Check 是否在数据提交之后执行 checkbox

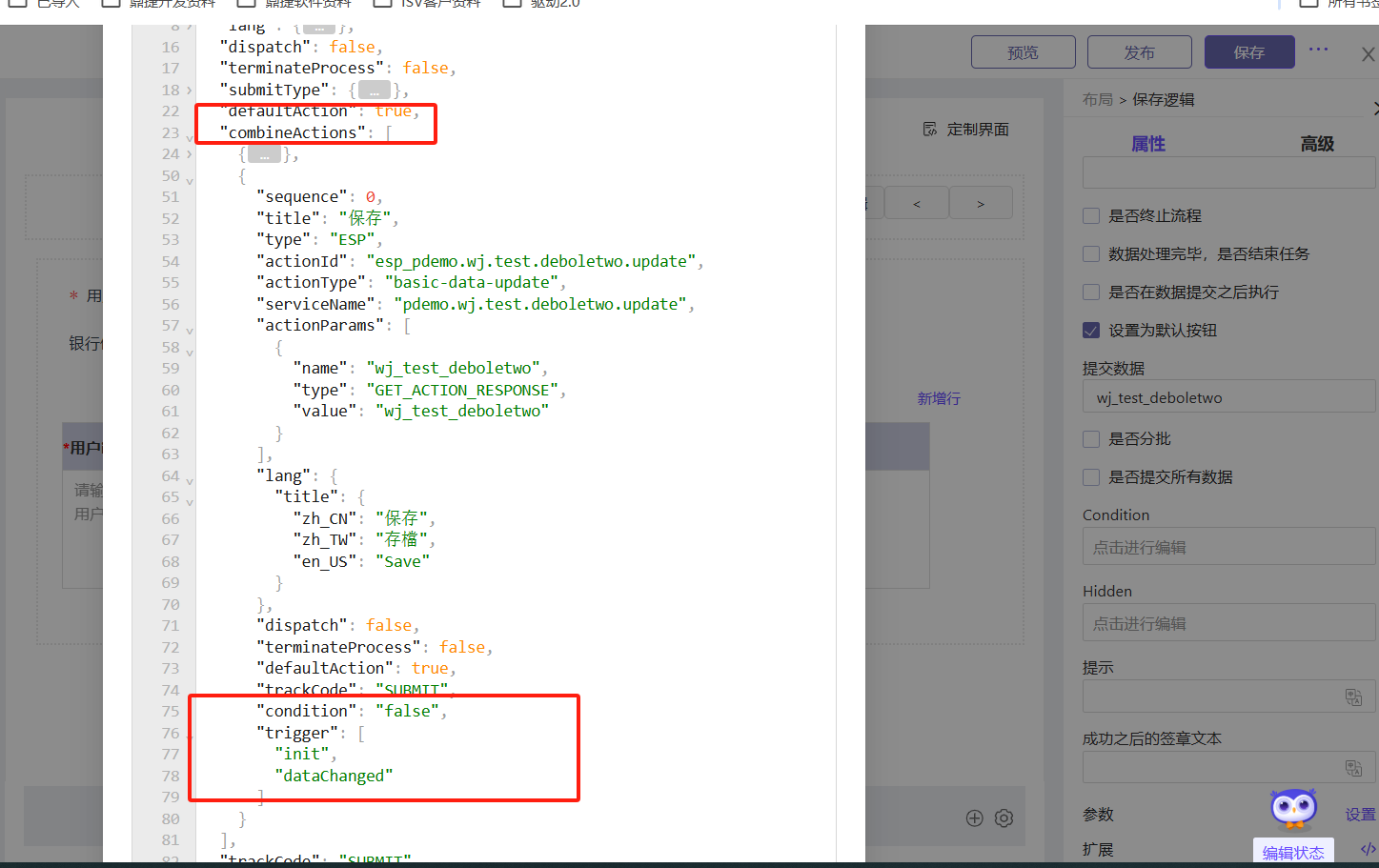(1091, 293)
